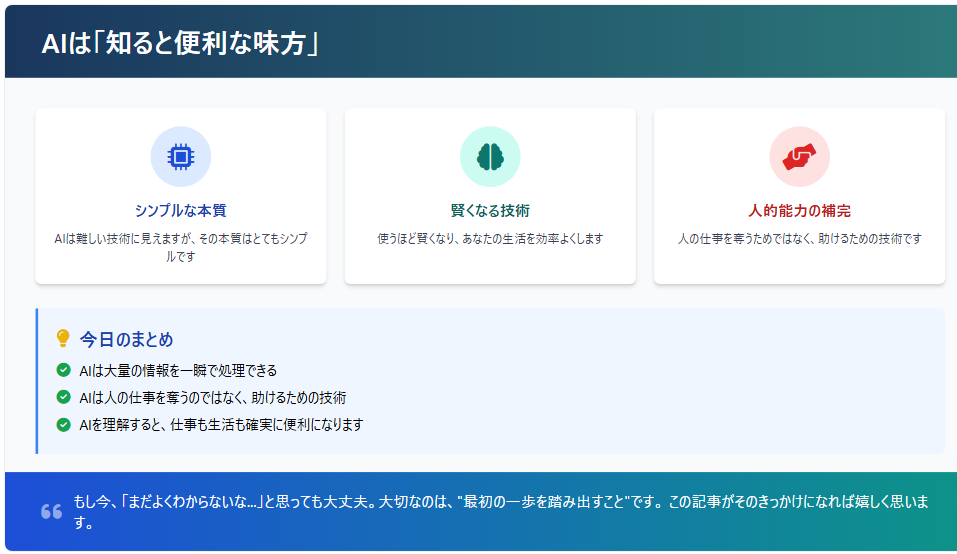Click the blue microchip icon
Image resolution: width=957 pixels, height=554 pixels.
click(x=180, y=156)
